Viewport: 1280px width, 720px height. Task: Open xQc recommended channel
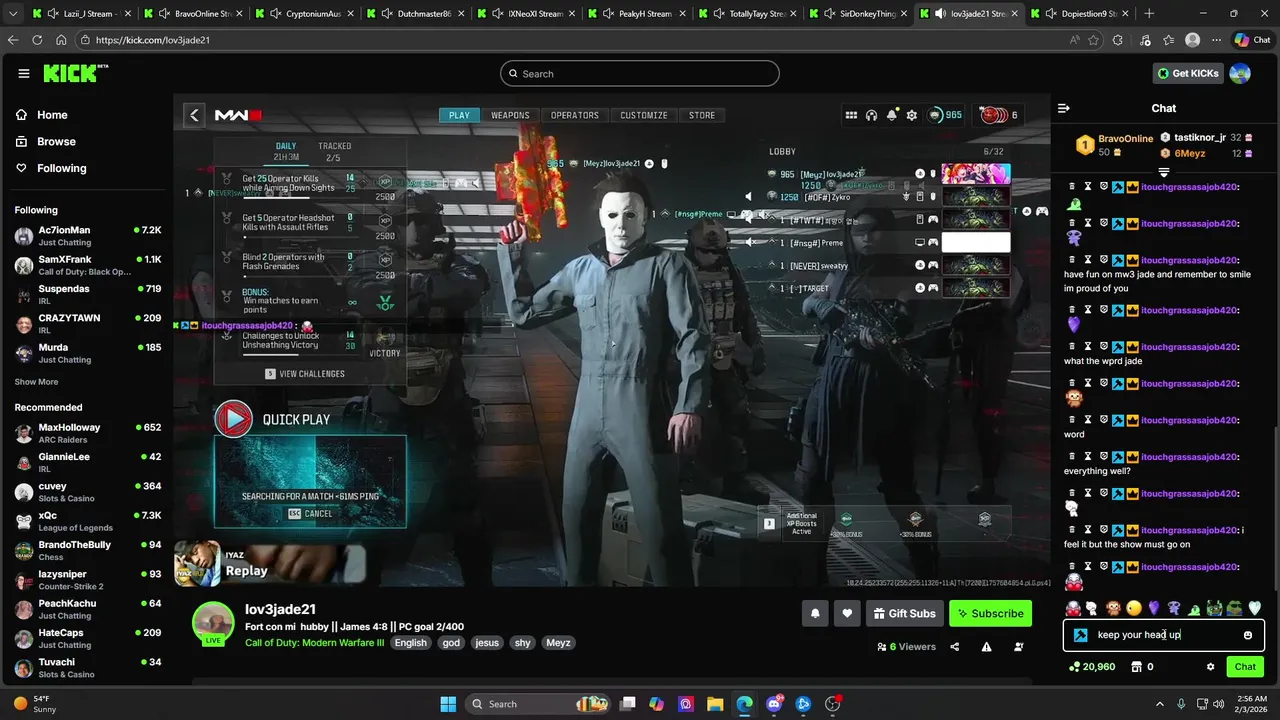tap(87, 521)
